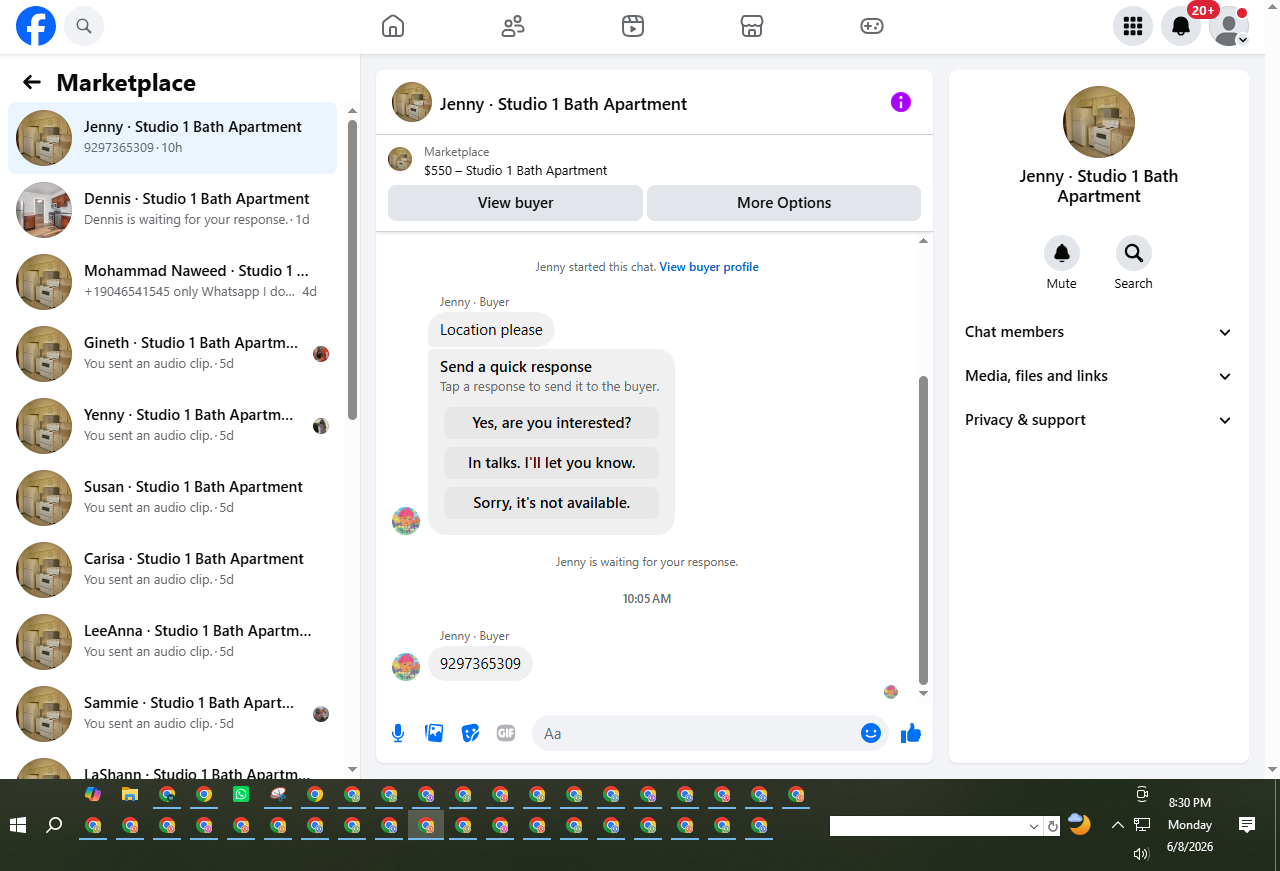The width and height of the screenshot is (1280, 871).
Task: Show hidden system tray icons
Action: click(1118, 825)
